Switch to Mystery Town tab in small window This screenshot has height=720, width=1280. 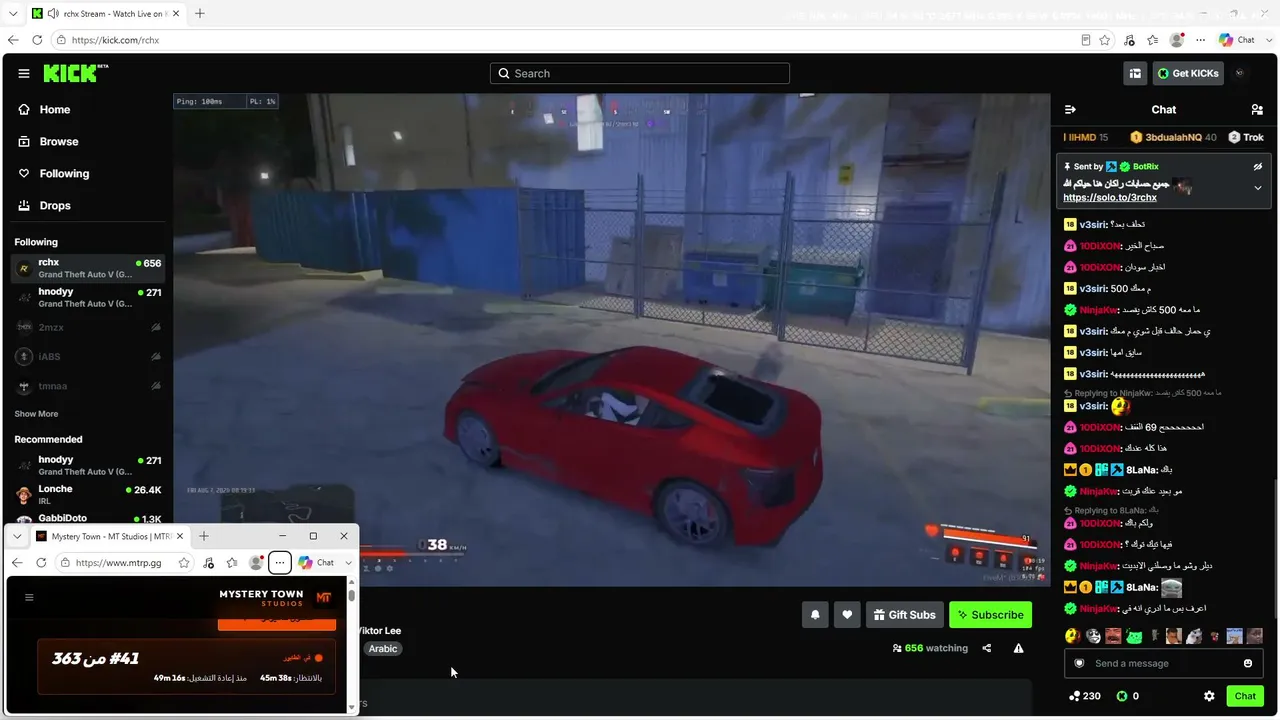tap(110, 536)
